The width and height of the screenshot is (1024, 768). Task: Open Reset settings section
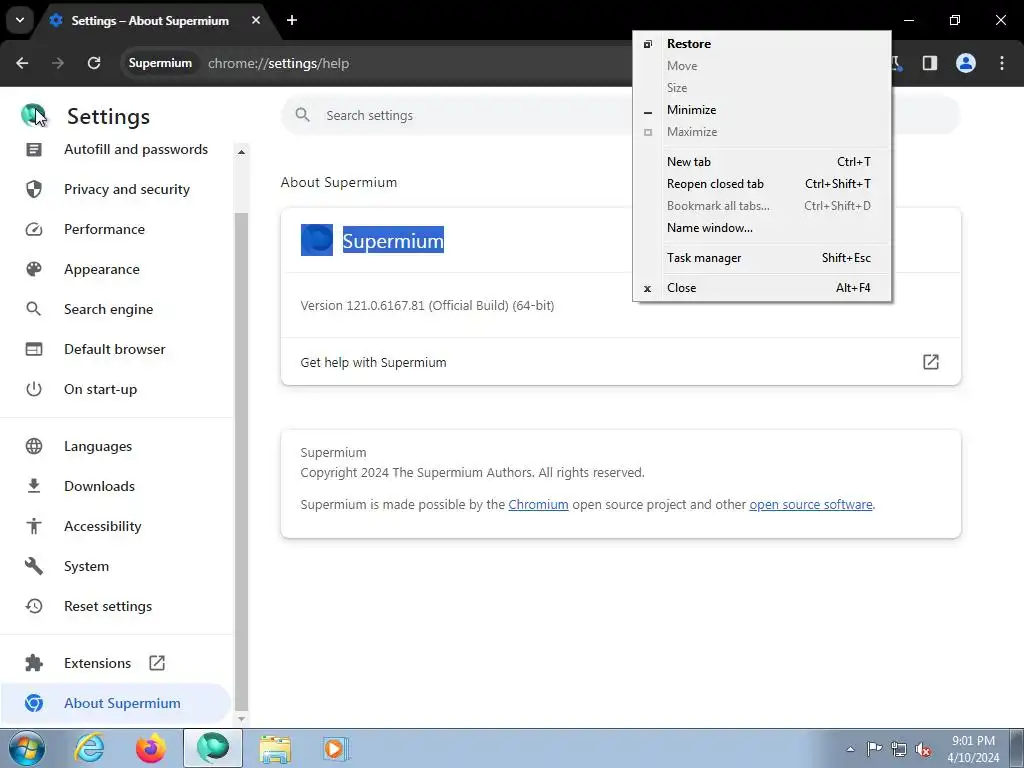coord(116,606)
